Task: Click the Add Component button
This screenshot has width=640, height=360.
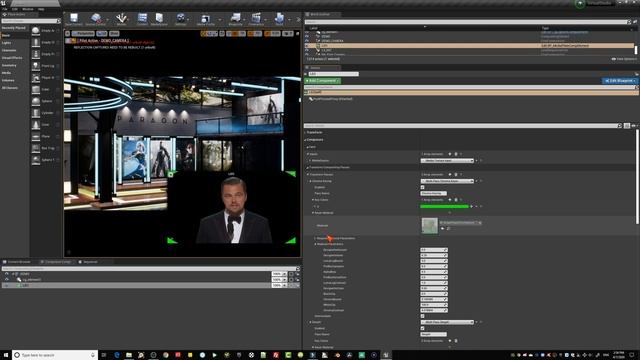Action: click(x=322, y=81)
